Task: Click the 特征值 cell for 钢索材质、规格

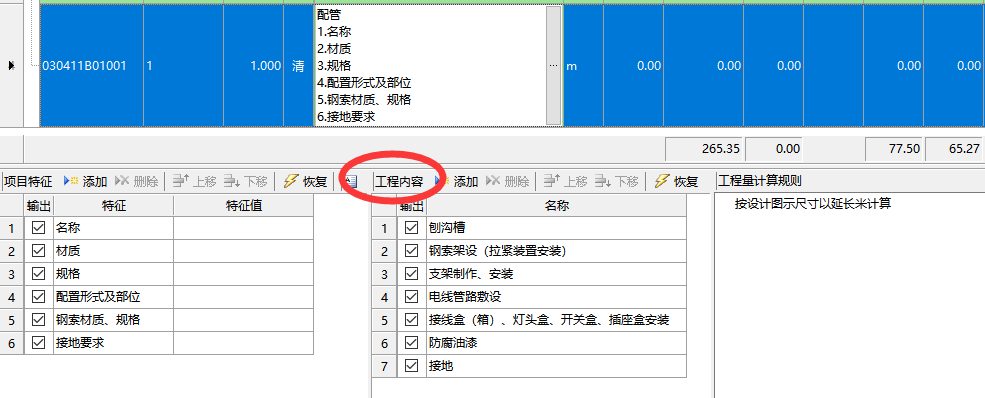Action: click(243, 320)
